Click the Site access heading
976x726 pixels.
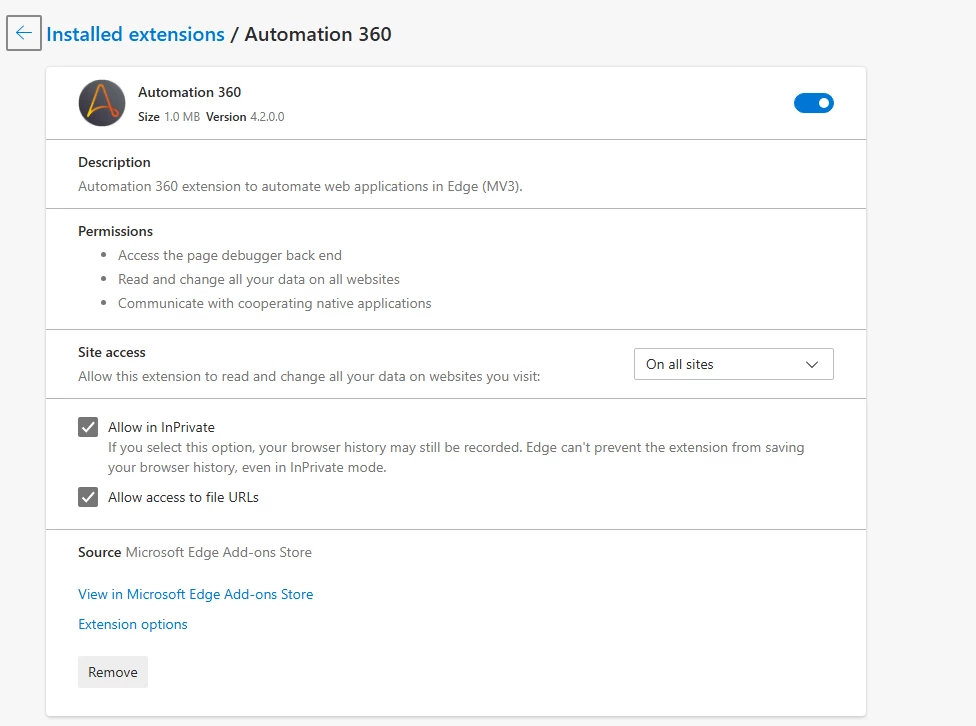click(x=111, y=352)
